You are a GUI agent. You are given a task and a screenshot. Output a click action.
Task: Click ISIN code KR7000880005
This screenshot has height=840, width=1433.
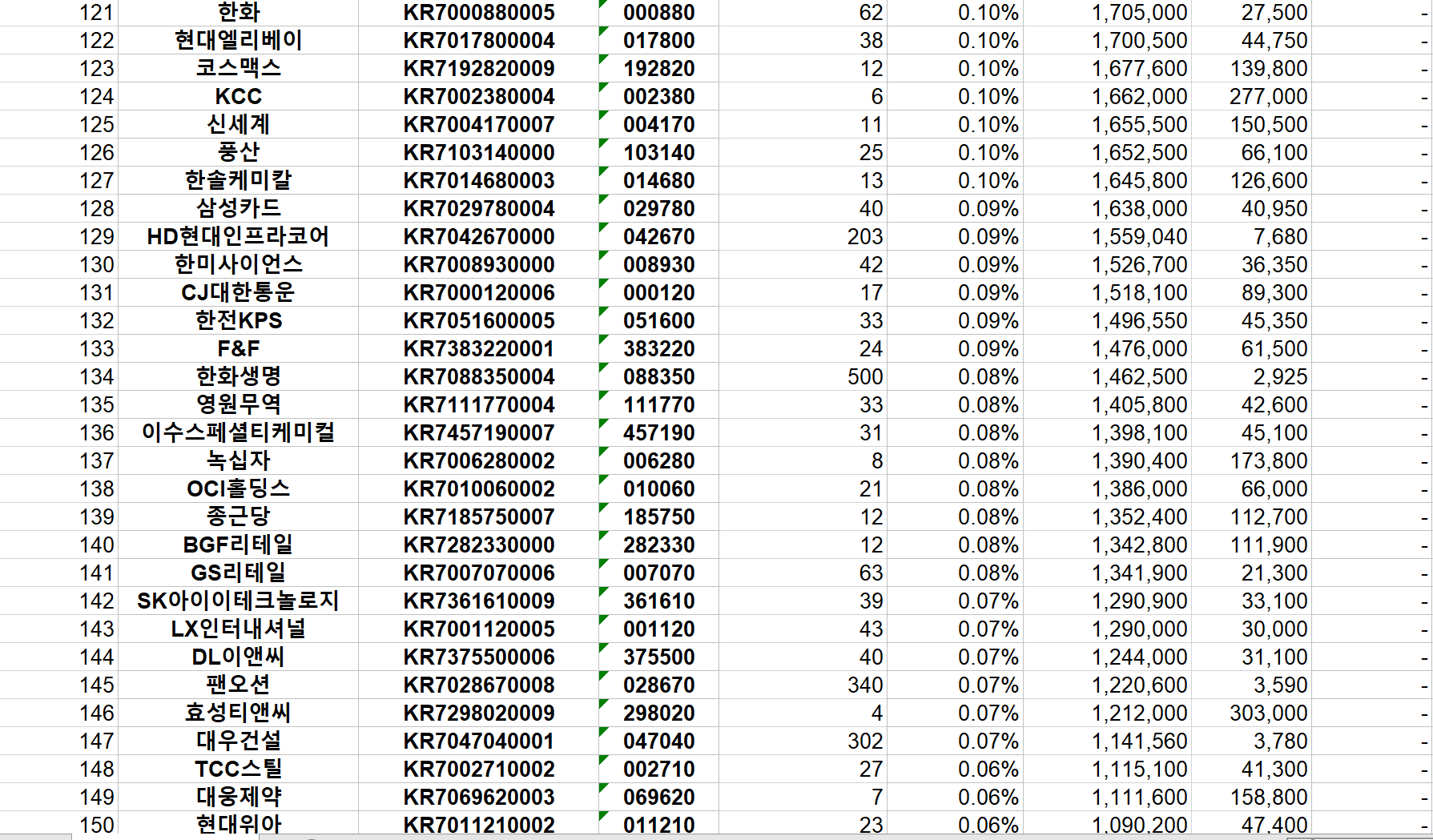[x=479, y=13]
